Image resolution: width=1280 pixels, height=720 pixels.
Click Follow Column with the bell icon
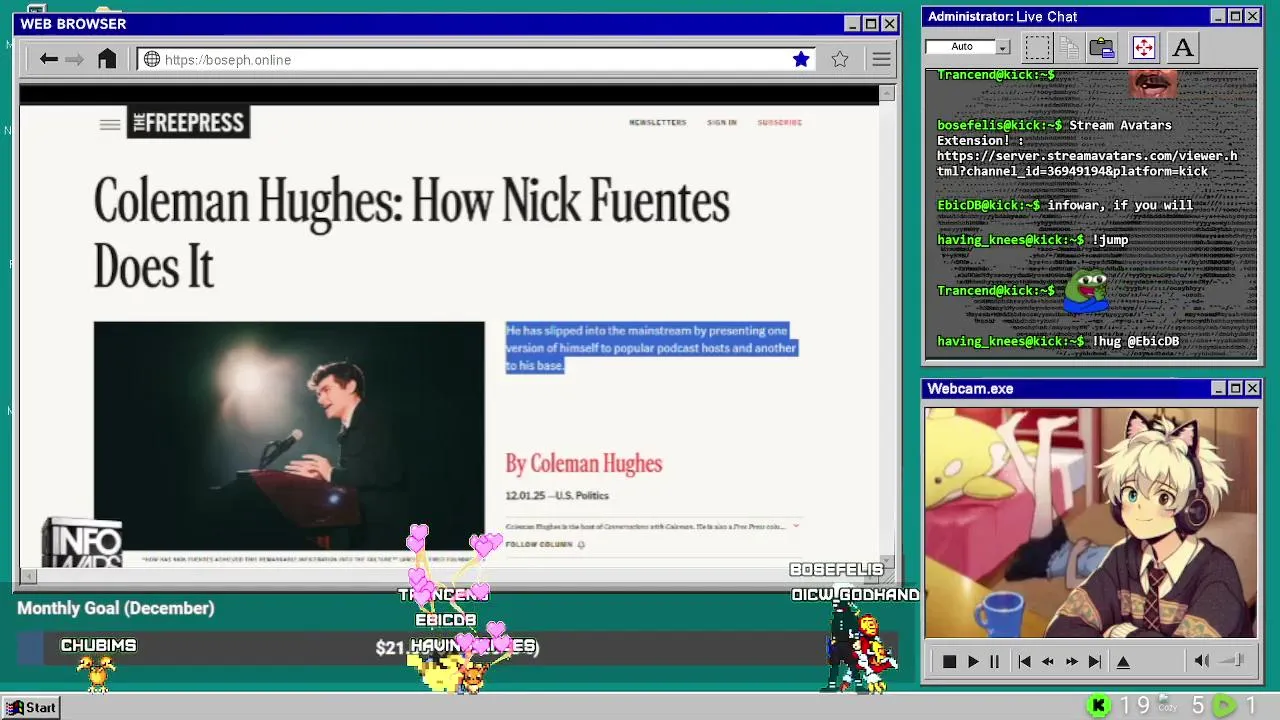pyautogui.click(x=545, y=544)
